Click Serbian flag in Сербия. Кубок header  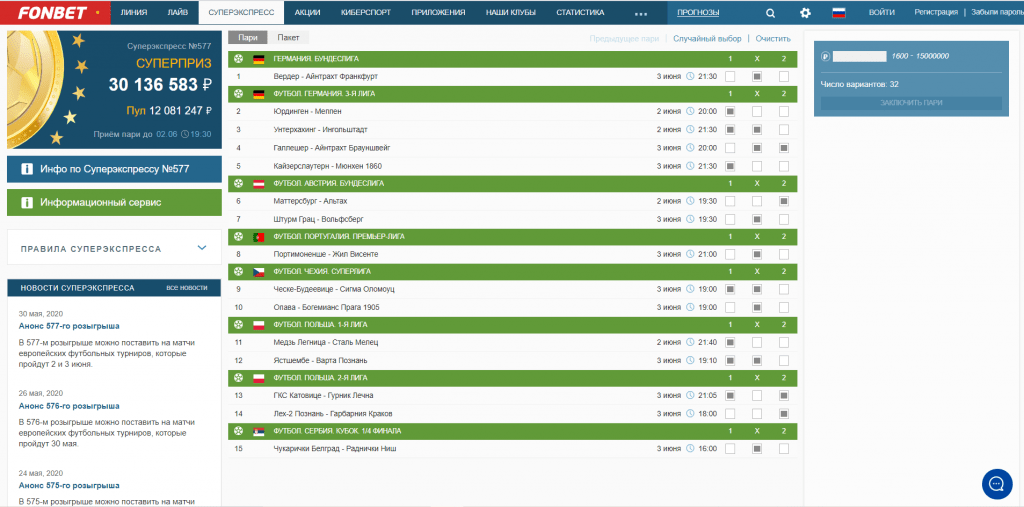[x=258, y=431]
